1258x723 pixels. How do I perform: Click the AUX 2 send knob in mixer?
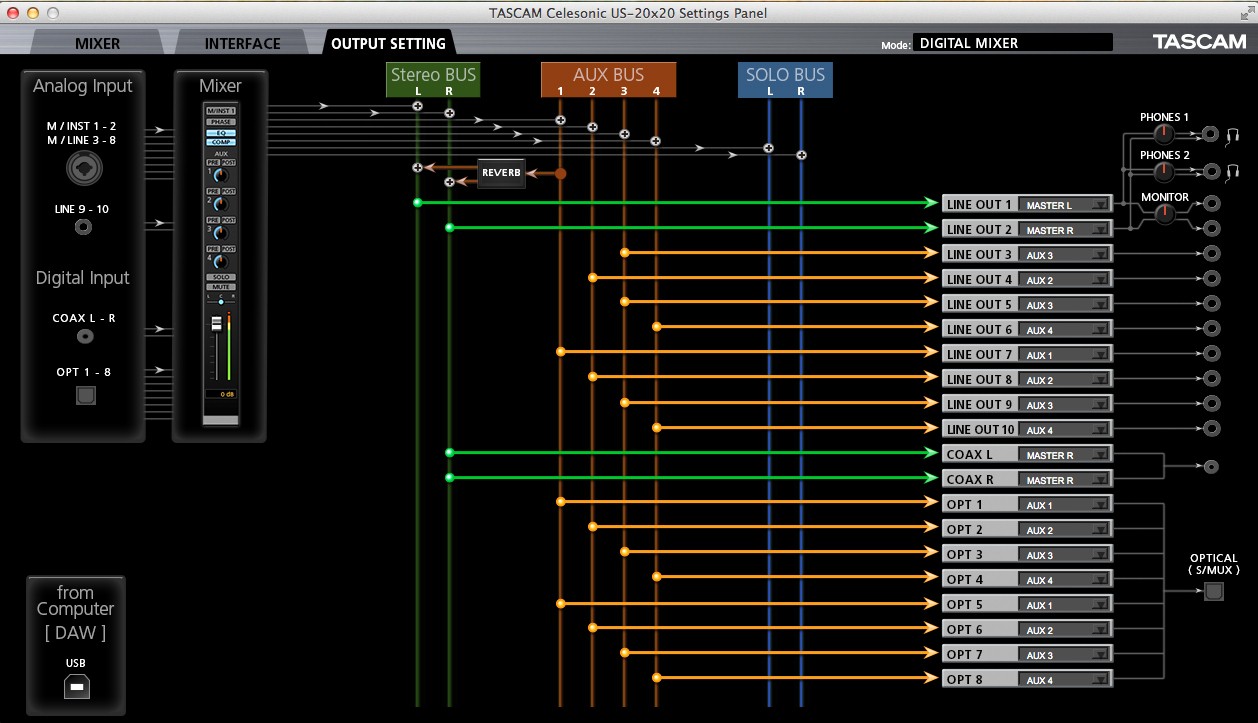pos(220,204)
